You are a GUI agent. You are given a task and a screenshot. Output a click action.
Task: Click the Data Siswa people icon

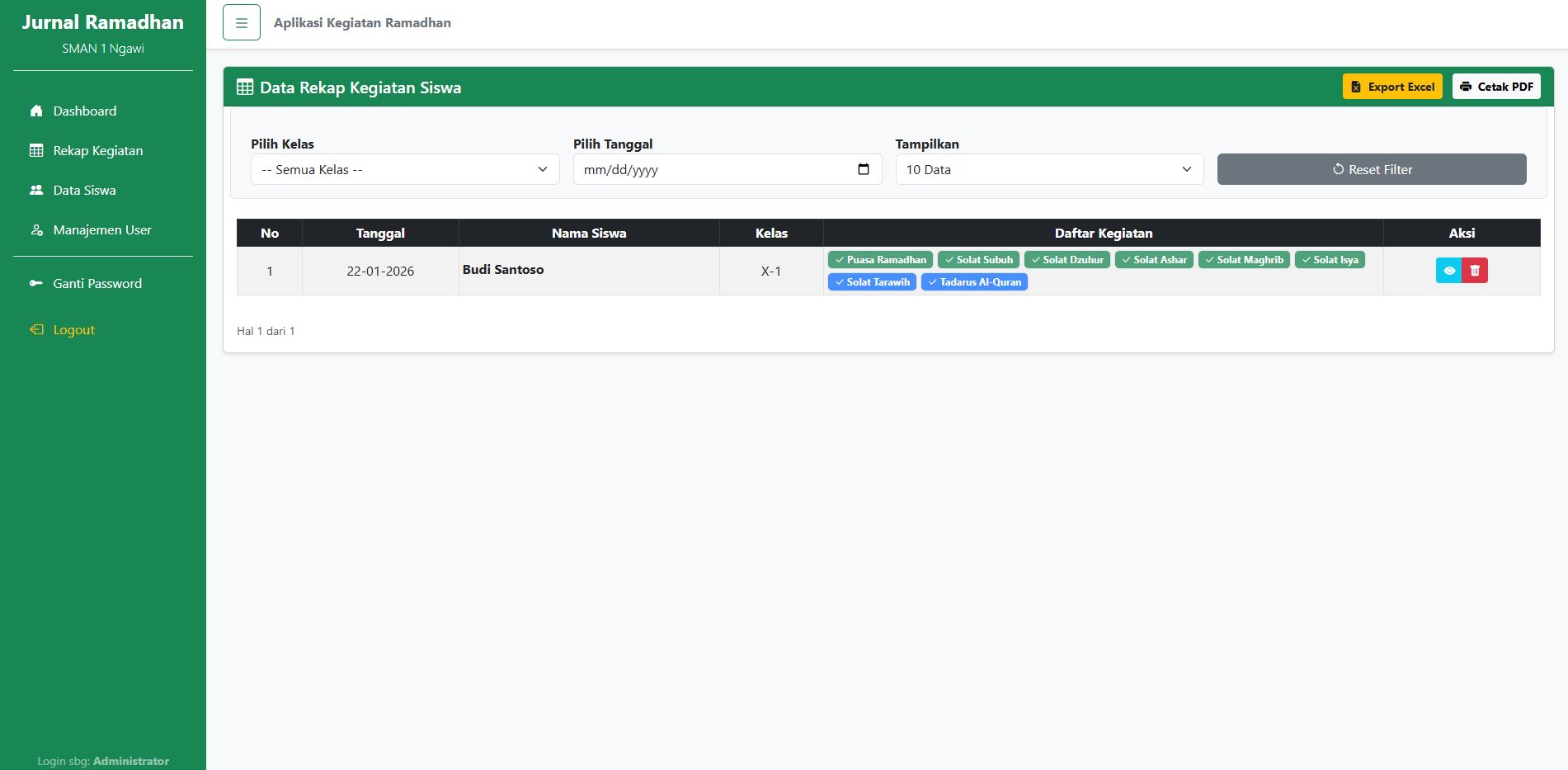(x=36, y=190)
